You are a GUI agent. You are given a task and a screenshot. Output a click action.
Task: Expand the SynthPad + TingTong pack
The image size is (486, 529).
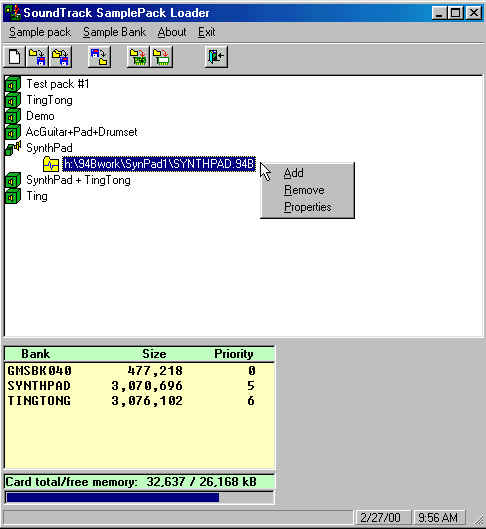tap(13, 180)
